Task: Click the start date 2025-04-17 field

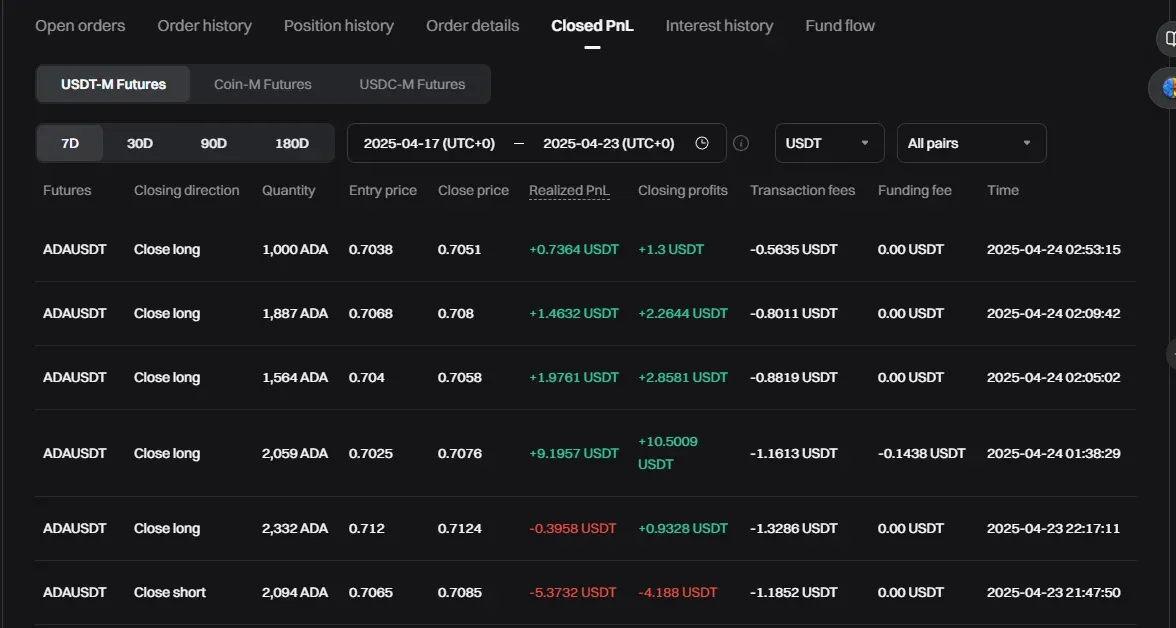Action: point(429,143)
